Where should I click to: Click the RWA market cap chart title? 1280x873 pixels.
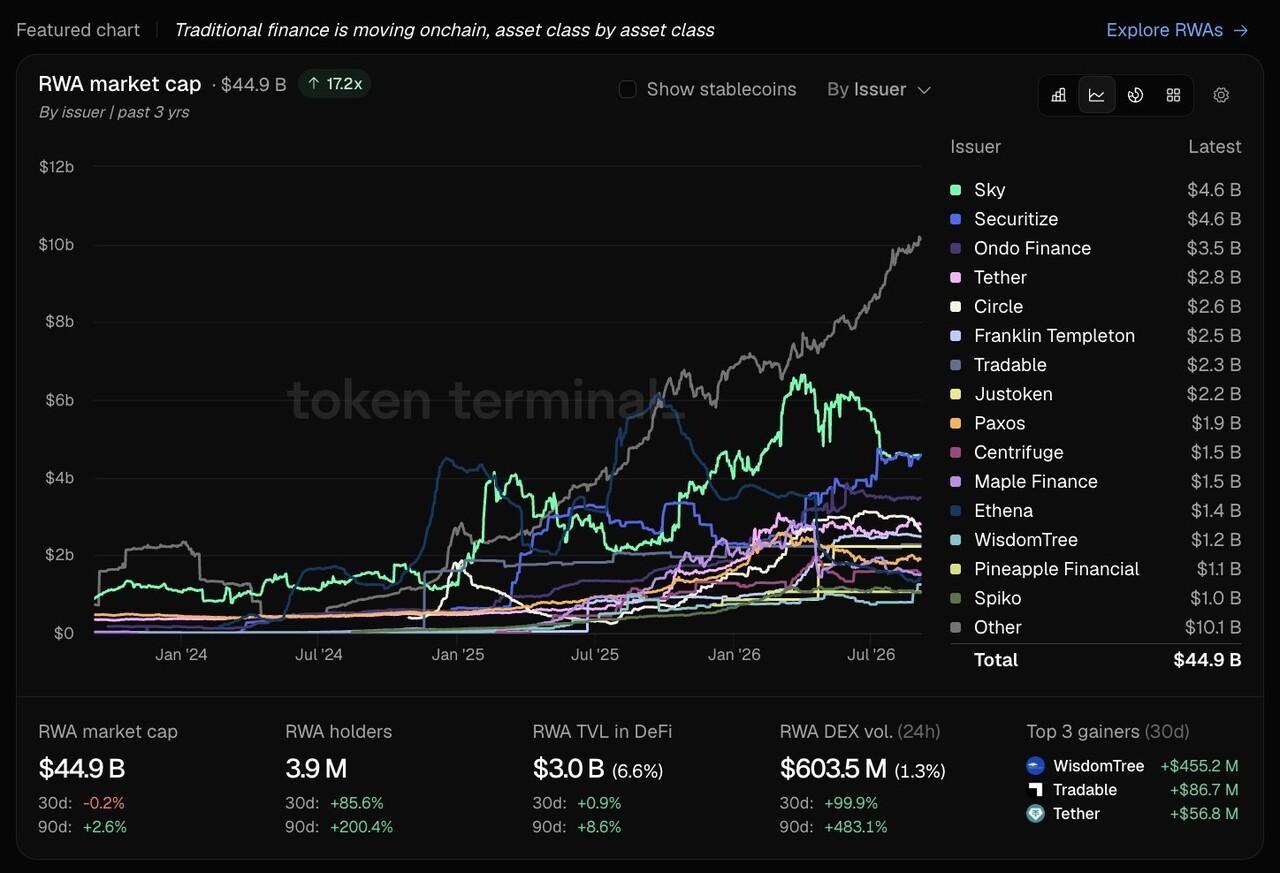coord(120,84)
